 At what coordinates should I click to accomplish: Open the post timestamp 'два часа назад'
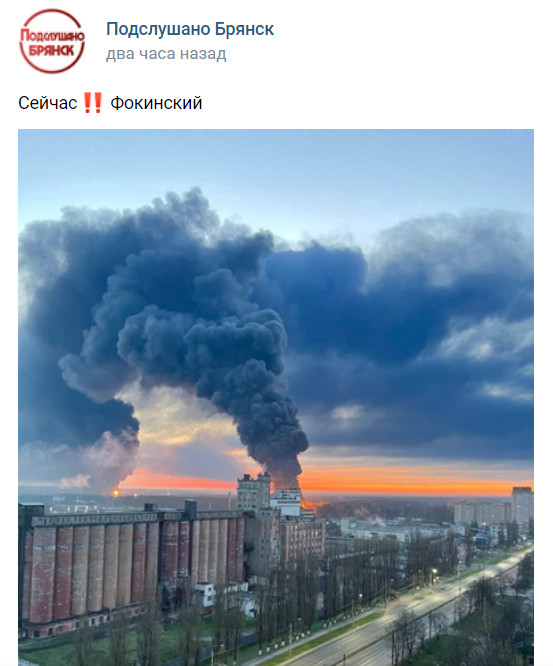(x=166, y=54)
